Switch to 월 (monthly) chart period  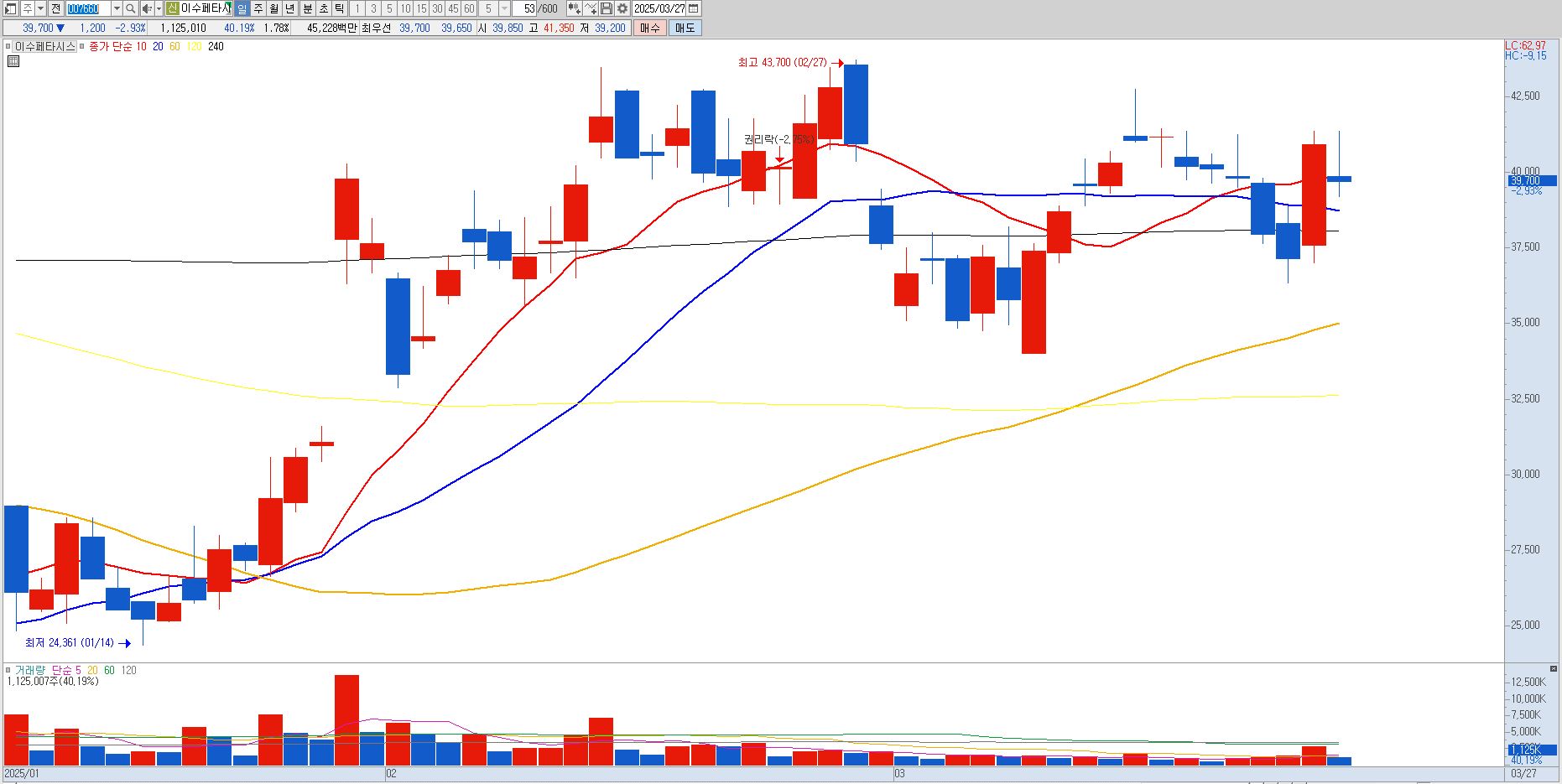273,8
